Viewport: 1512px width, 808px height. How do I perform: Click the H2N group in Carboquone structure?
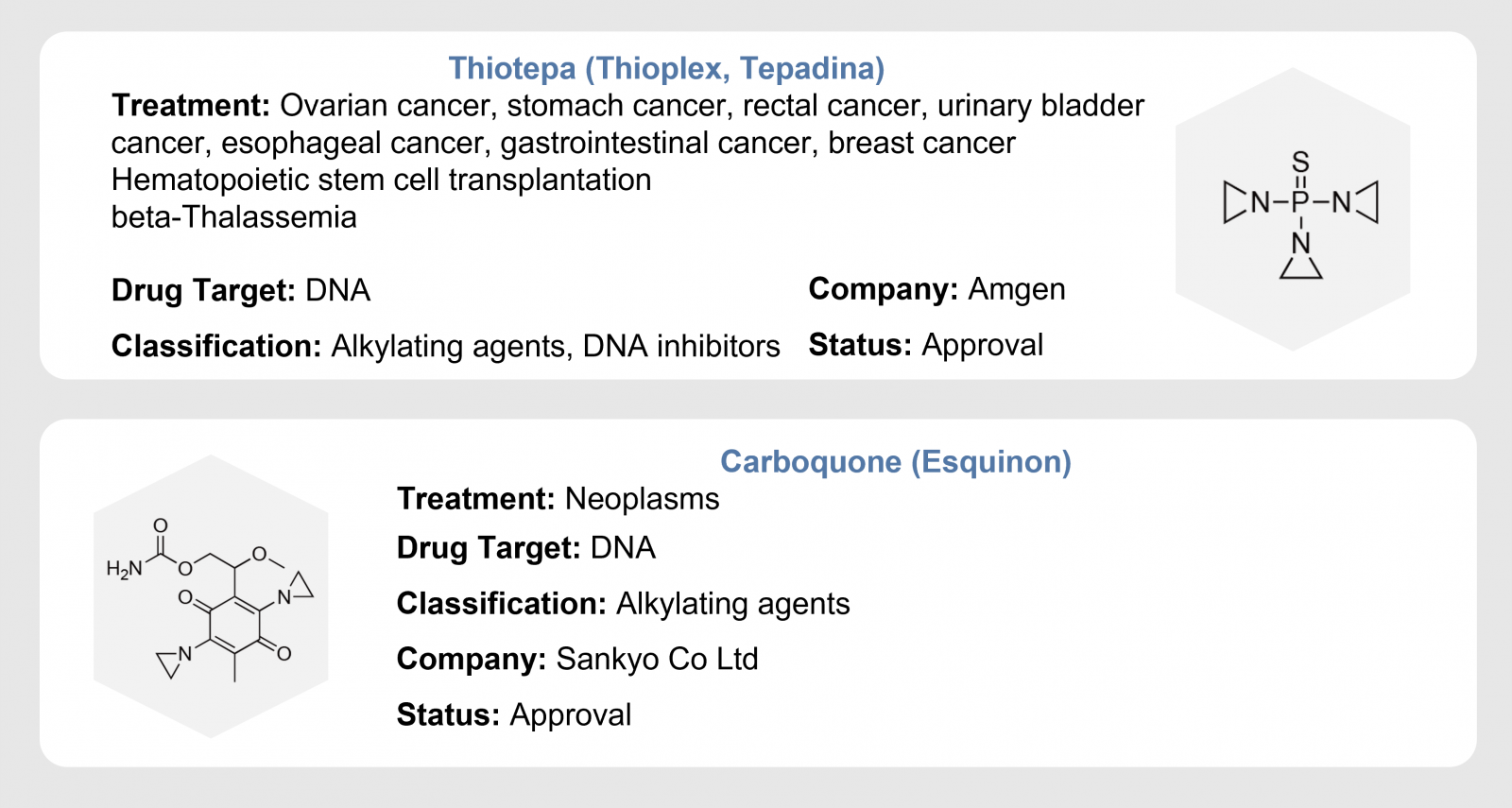tap(124, 568)
